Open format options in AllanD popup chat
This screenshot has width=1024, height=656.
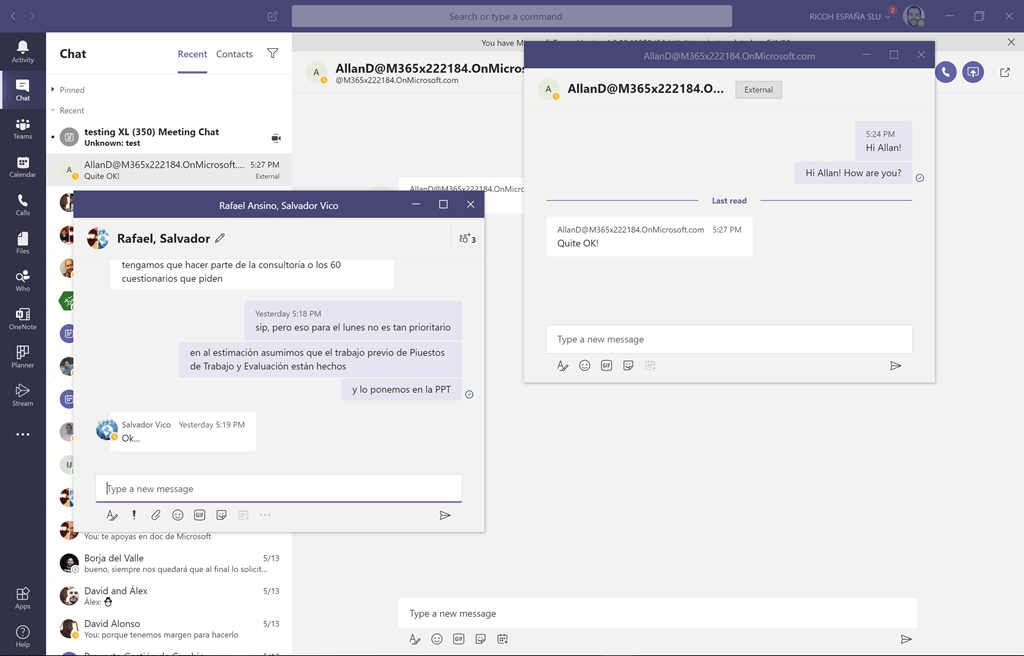(562, 365)
